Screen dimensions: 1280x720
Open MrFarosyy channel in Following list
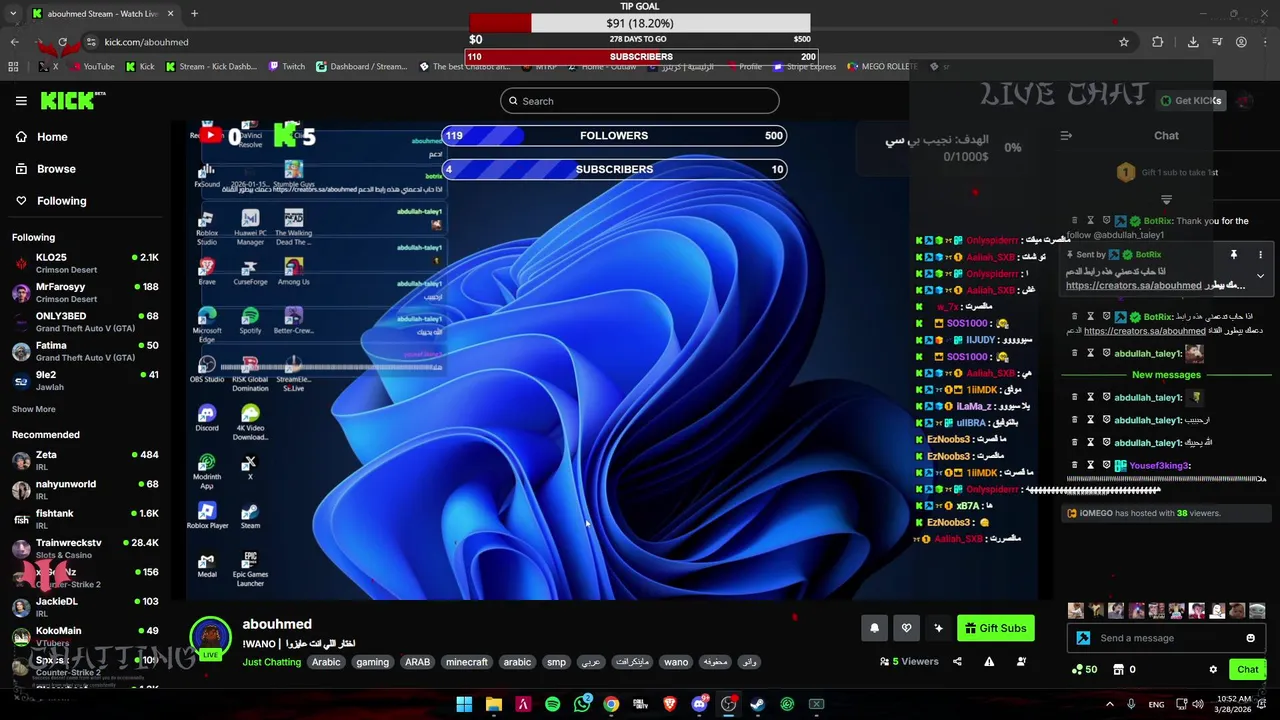(85, 293)
